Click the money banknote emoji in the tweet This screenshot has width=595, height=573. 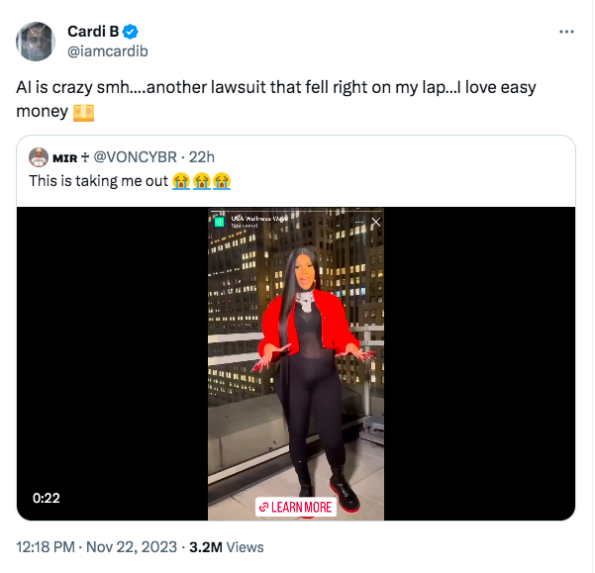pos(83,113)
